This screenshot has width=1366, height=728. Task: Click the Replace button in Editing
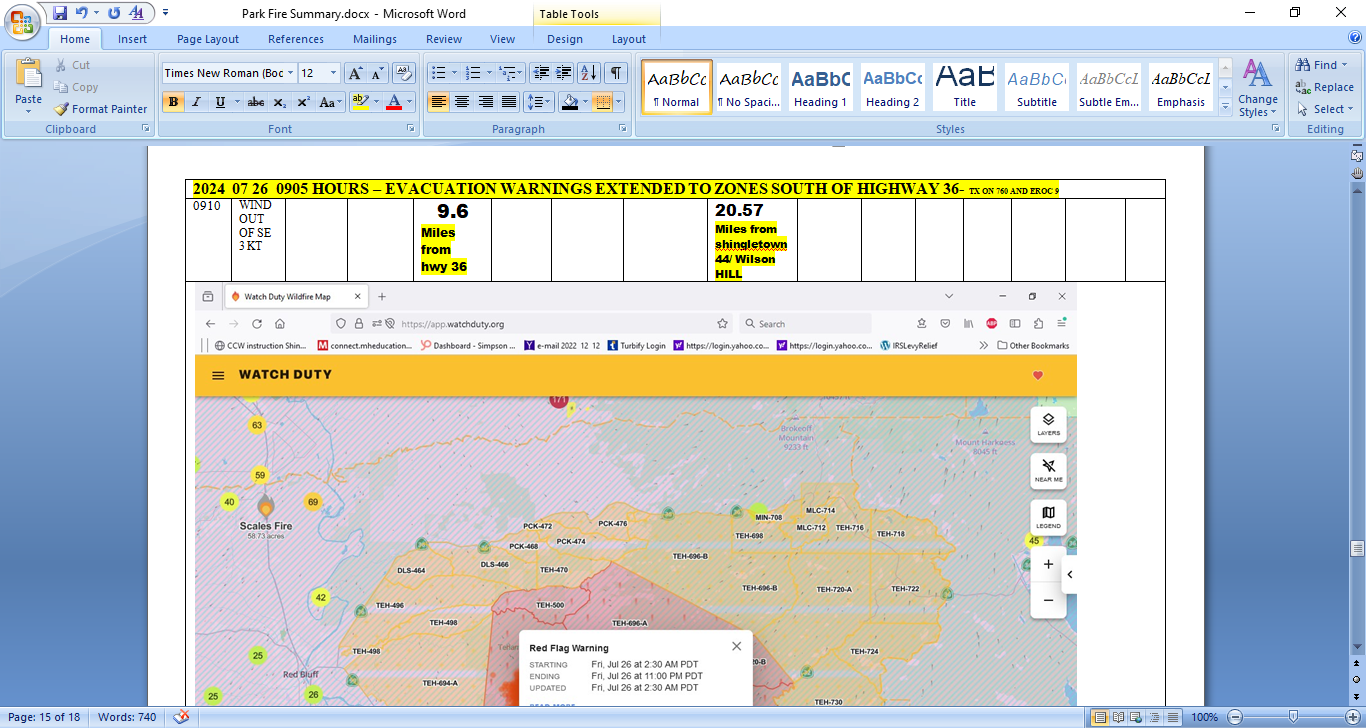(1324, 87)
